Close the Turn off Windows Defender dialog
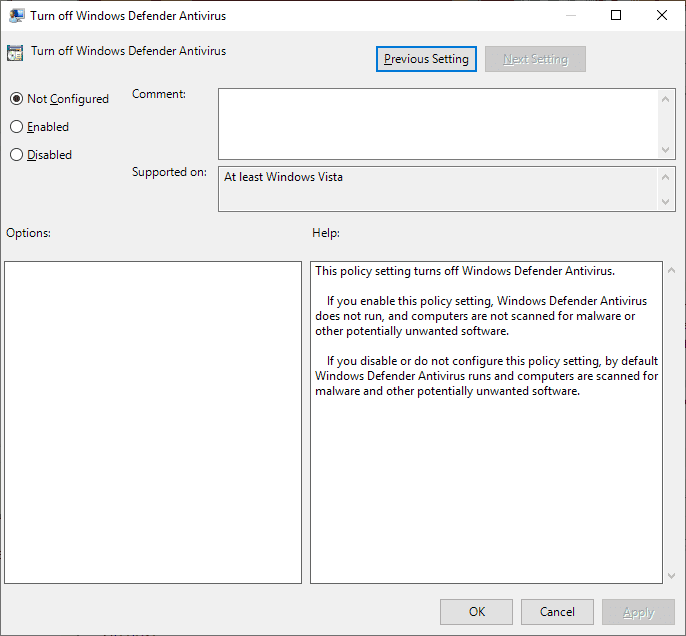Viewport: 686px width, 636px height. pyautogui.click(x=662, y=15)
